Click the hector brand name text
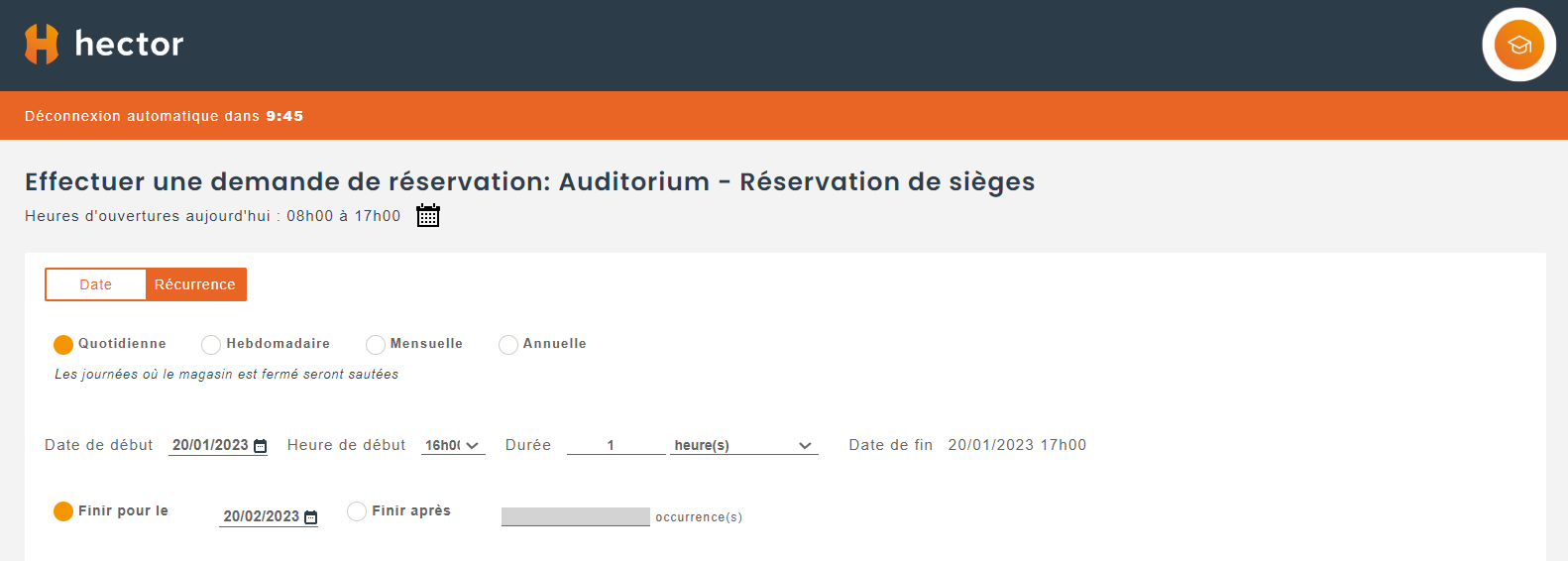 [129, 45]
